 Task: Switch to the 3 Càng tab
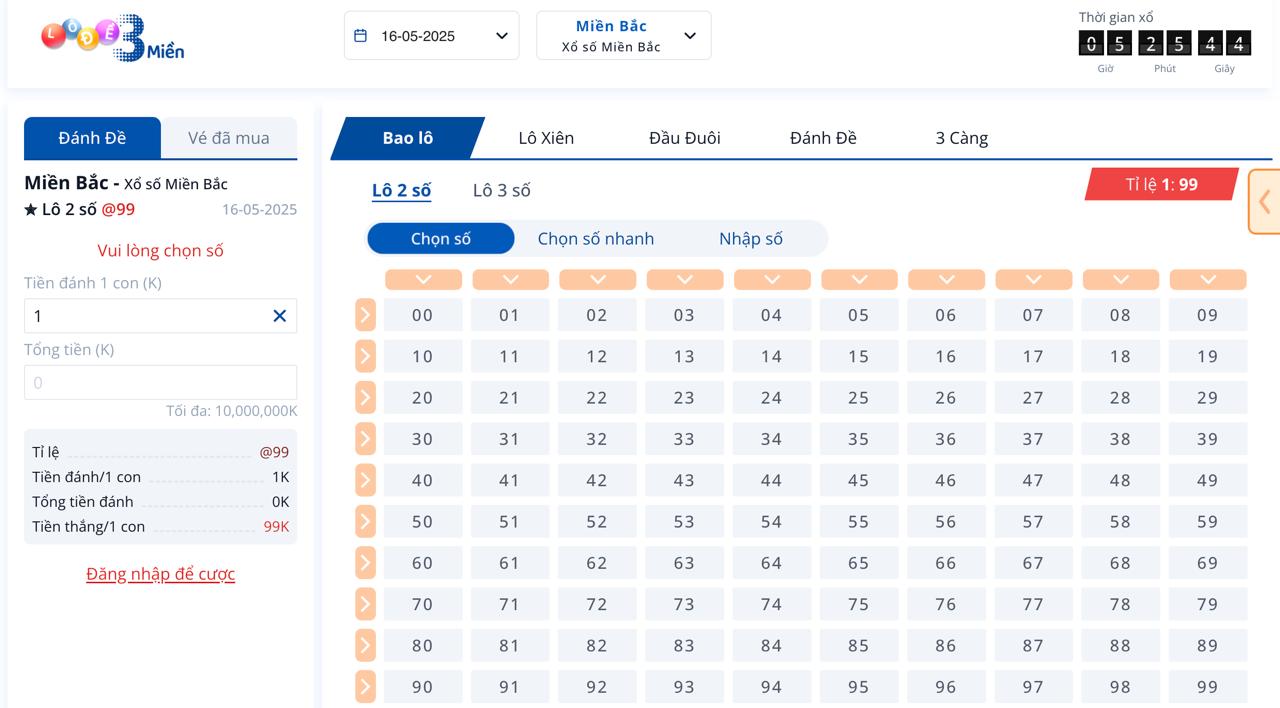[x=962, y=138]
